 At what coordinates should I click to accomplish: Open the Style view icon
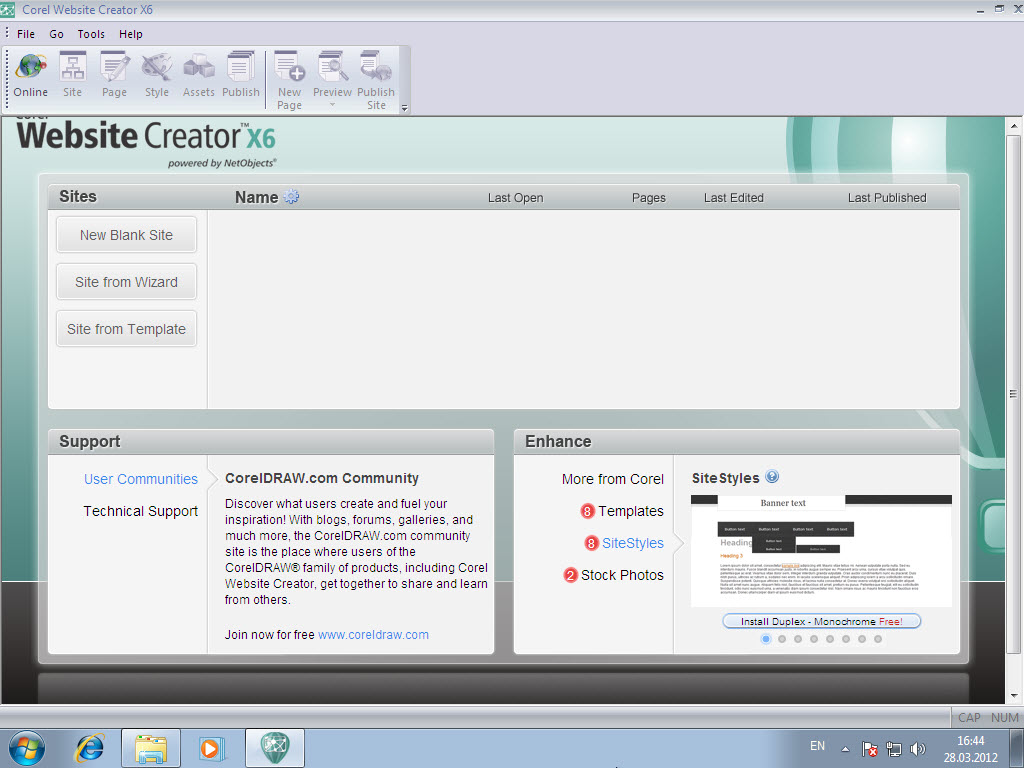pyautogui.click(x=157, y=75)
